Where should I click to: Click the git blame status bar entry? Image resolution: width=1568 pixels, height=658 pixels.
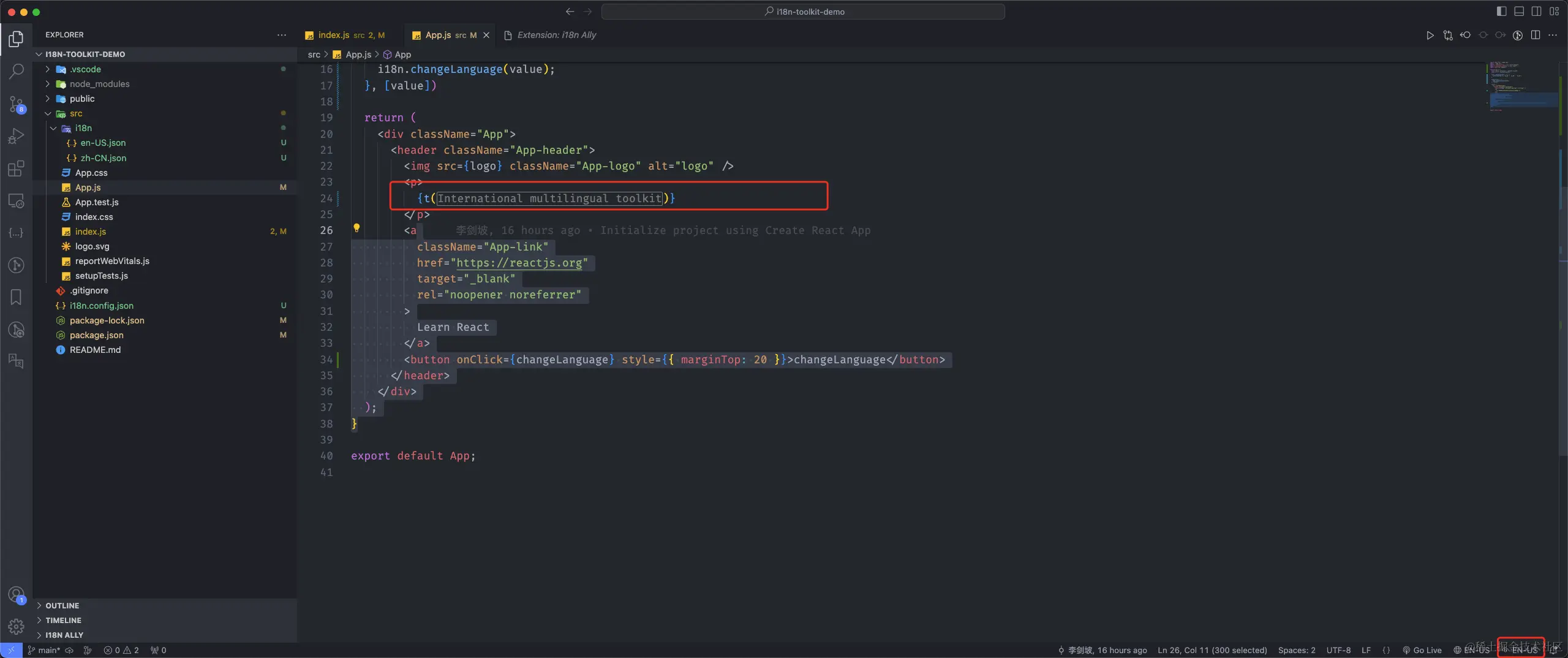[x=1102, y=650]
